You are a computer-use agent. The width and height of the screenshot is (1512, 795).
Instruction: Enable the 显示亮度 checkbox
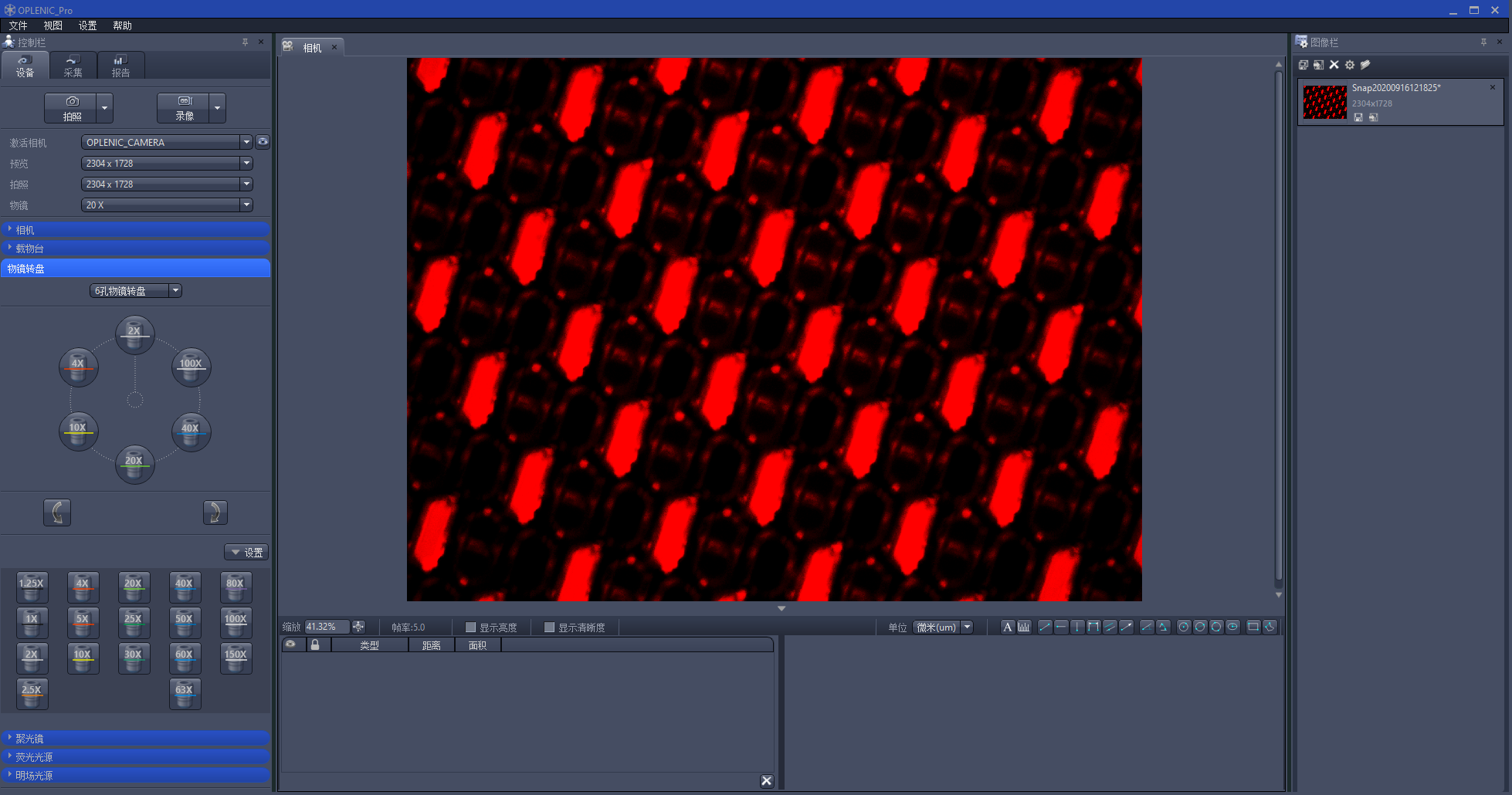pos(471,628)
